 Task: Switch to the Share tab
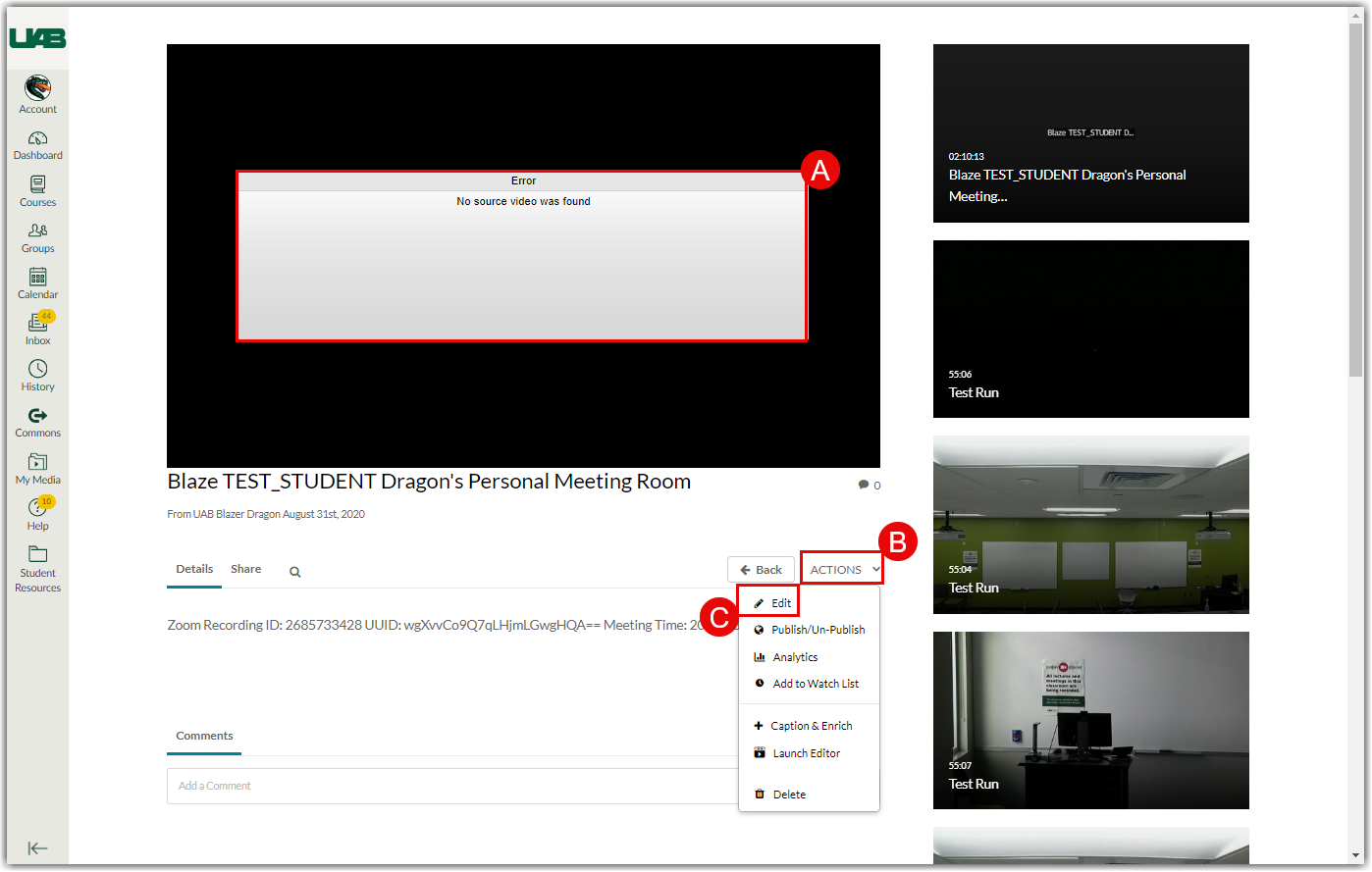coord(245,569)
